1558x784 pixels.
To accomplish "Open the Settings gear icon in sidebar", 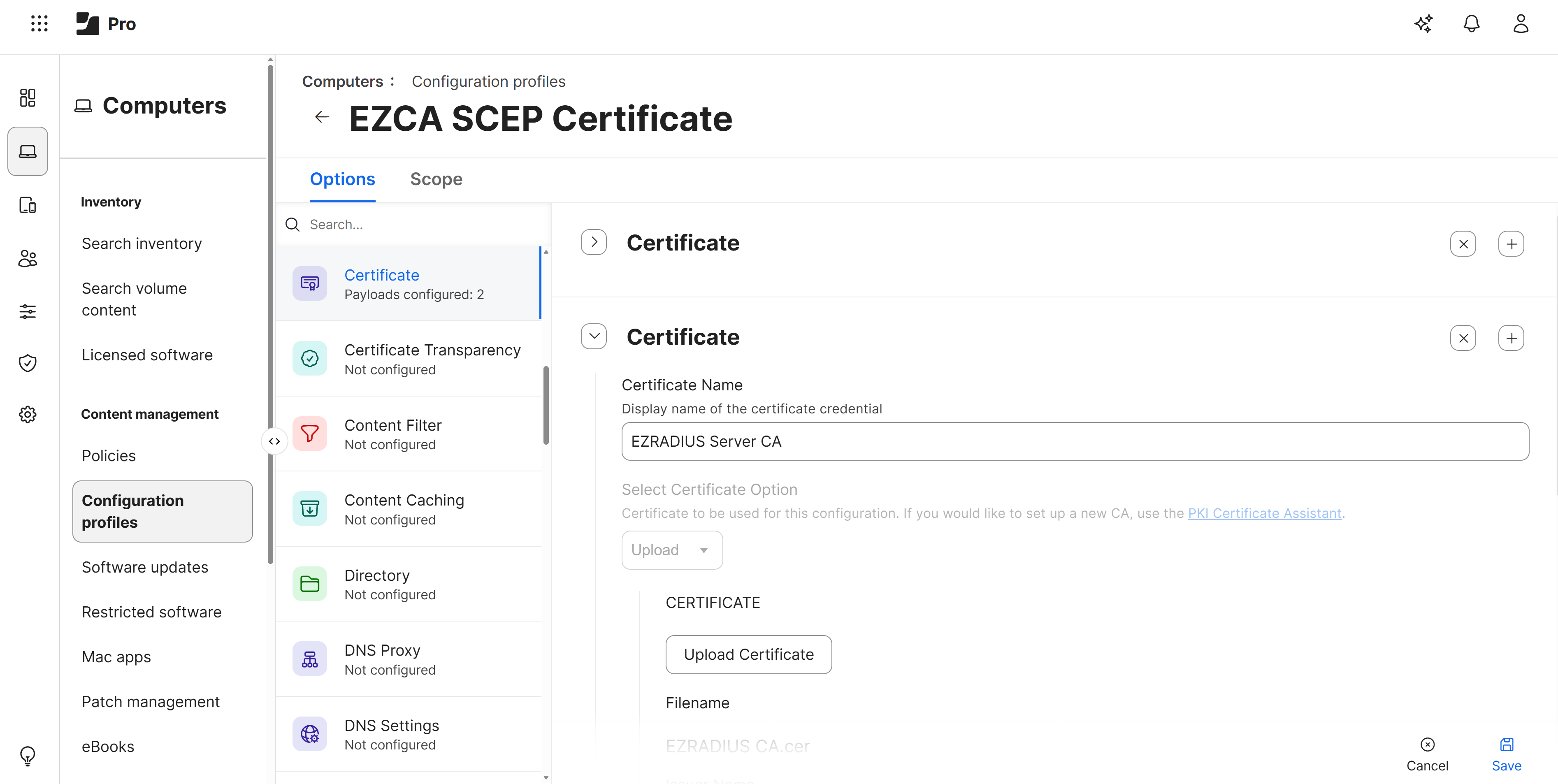I will [x=27, y=414].
